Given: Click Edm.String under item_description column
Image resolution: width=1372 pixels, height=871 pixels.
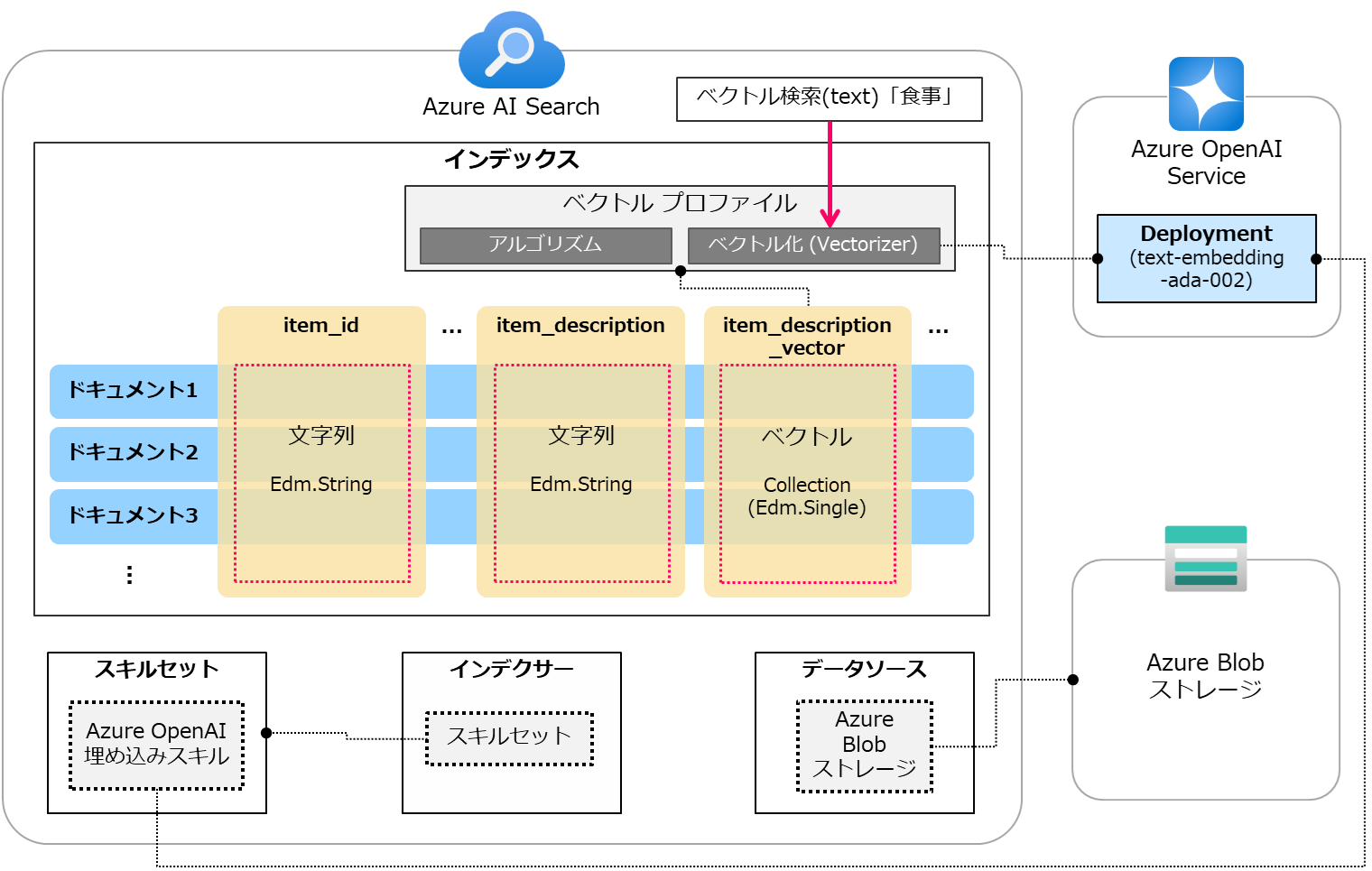Looking at the screenshot, I should (581, 485).
